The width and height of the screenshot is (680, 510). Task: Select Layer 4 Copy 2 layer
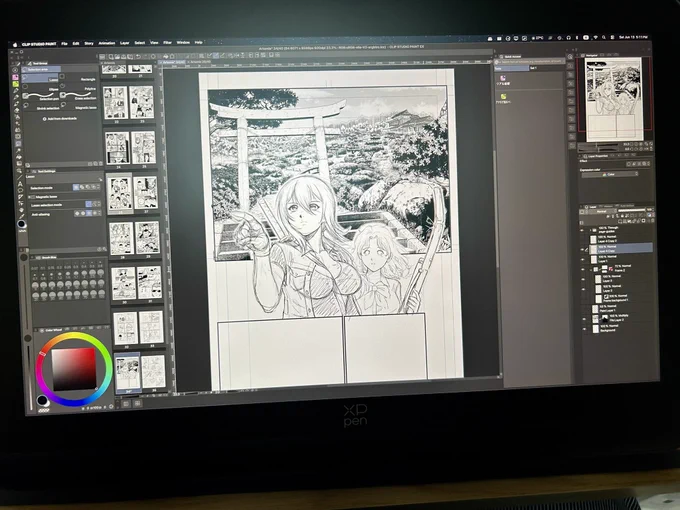[620, 239]
